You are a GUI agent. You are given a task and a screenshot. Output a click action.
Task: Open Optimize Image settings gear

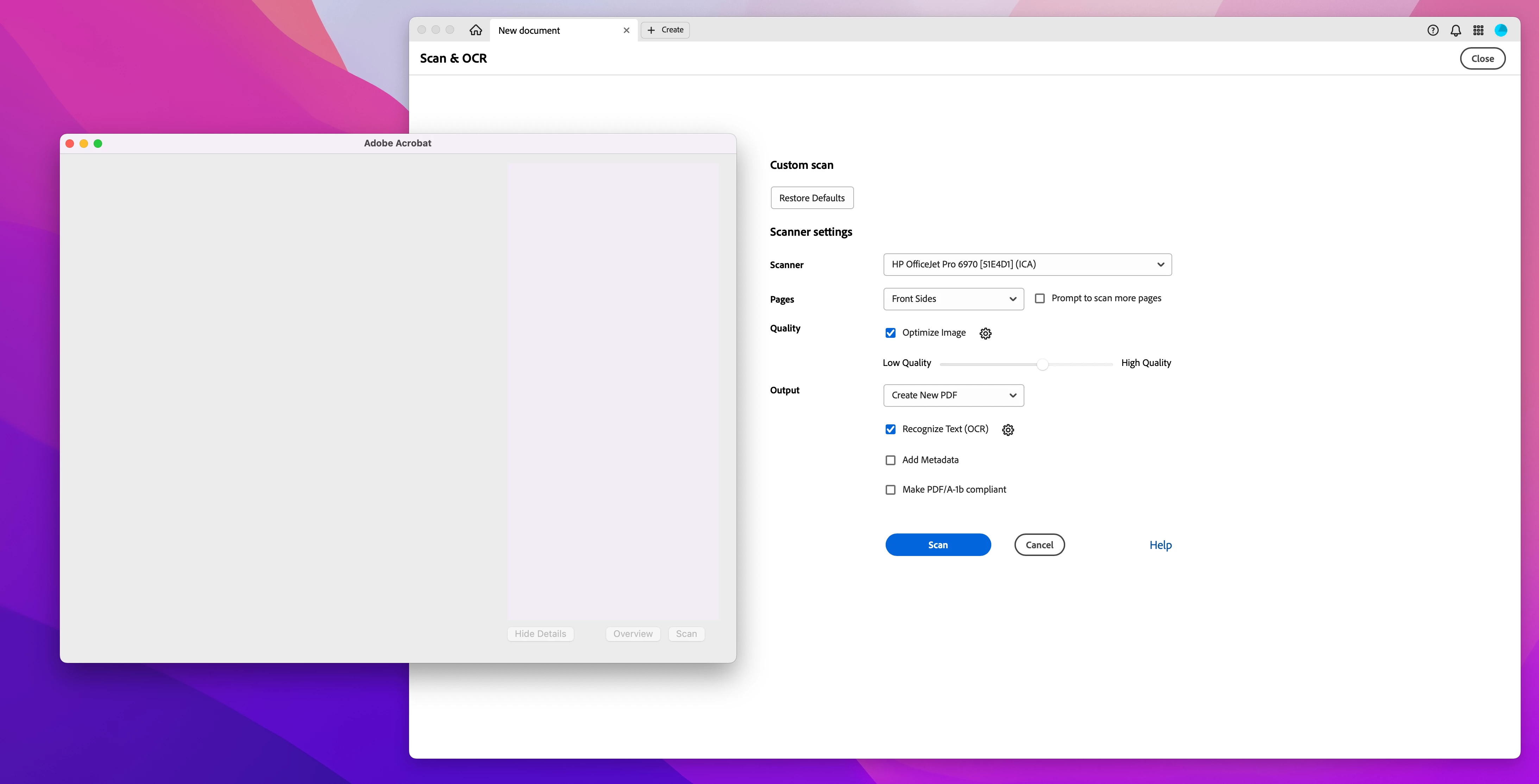[x=985, y=333]
